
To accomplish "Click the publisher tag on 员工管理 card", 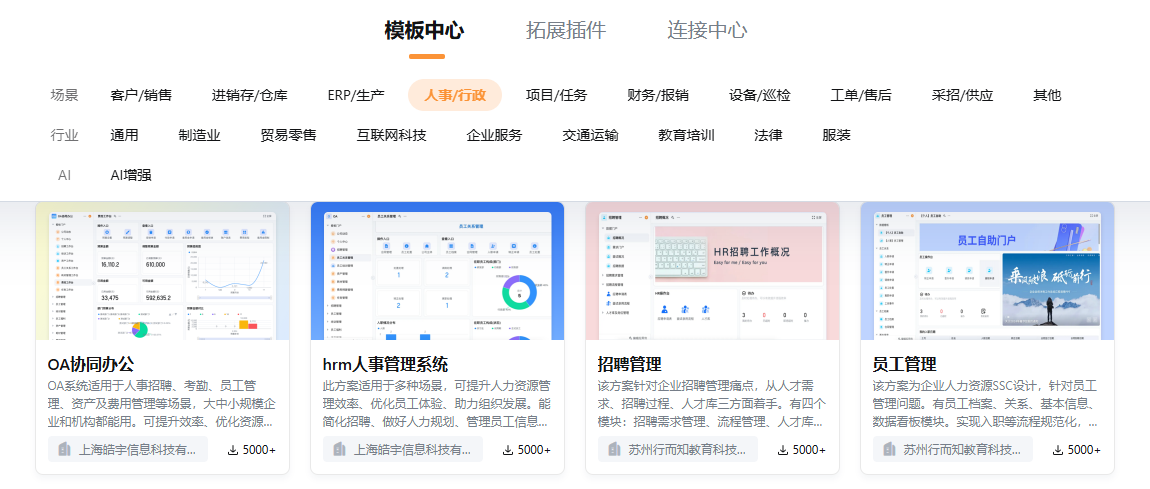I will [953, 449].
